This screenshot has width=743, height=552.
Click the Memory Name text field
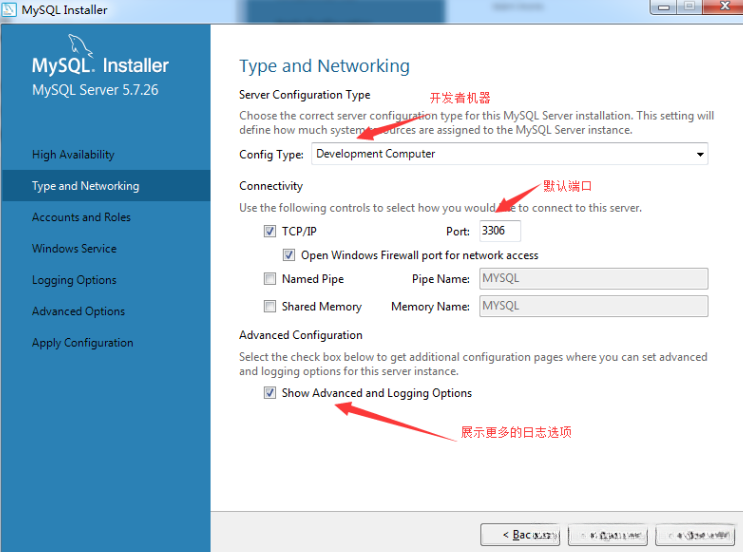pyautogui.click(x=593, y=306)
